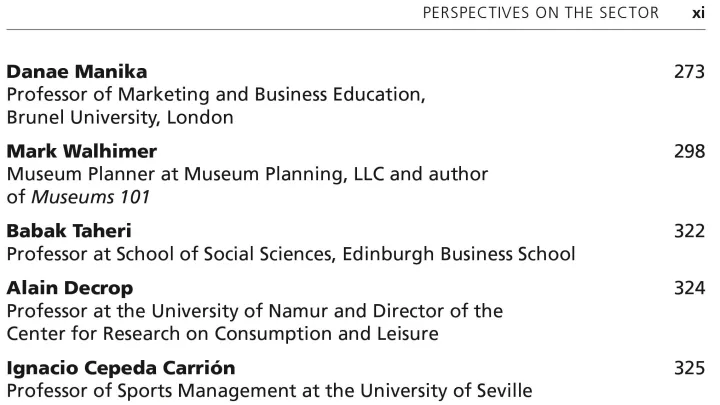
Task: Jump to page 325 entry number
Action: (x=689, y=367)
